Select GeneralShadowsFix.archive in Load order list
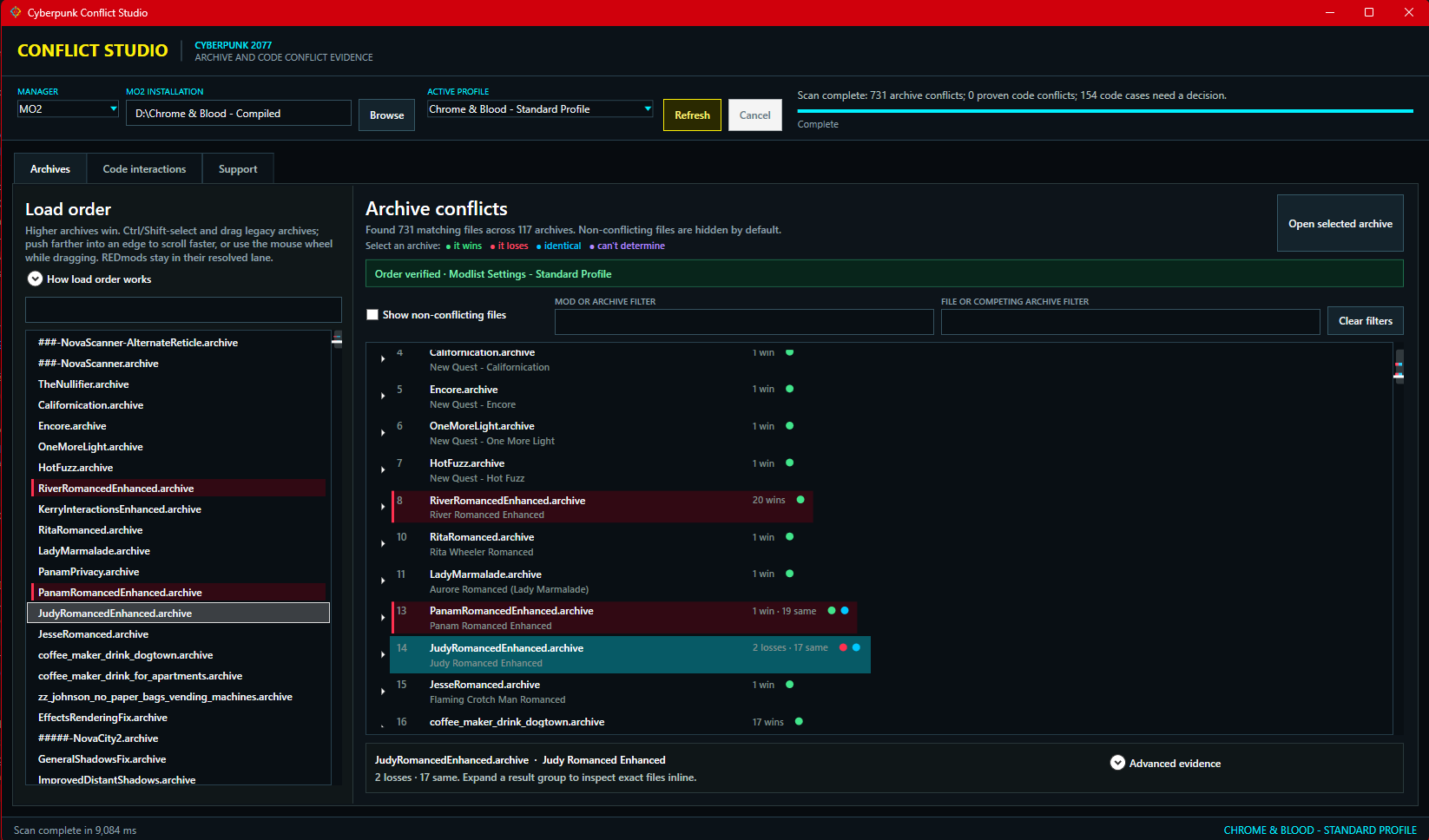Screen dimensions: 1429x840 179,759
